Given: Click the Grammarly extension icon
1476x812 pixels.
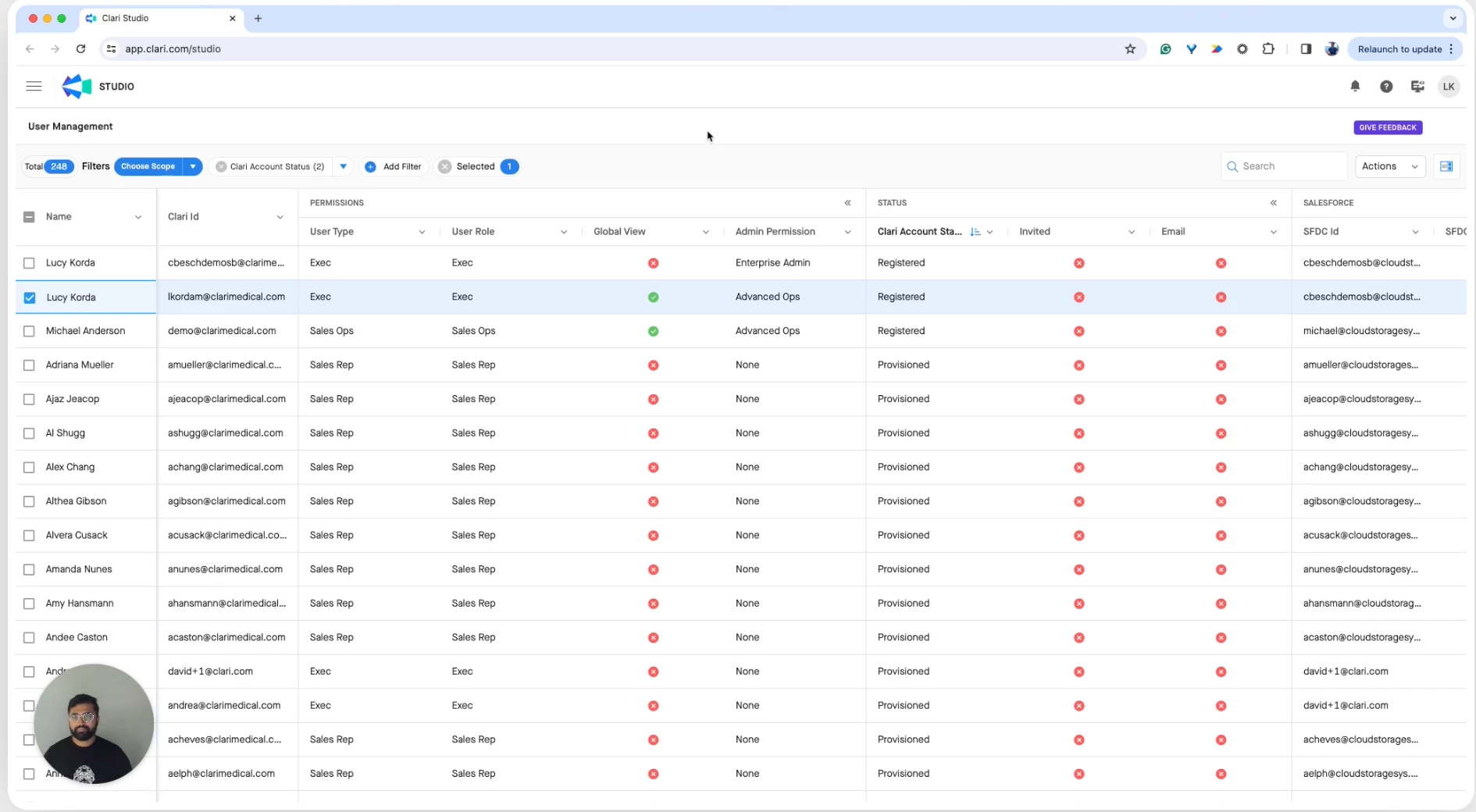Looking at the screenshot, I should 1165,49.
